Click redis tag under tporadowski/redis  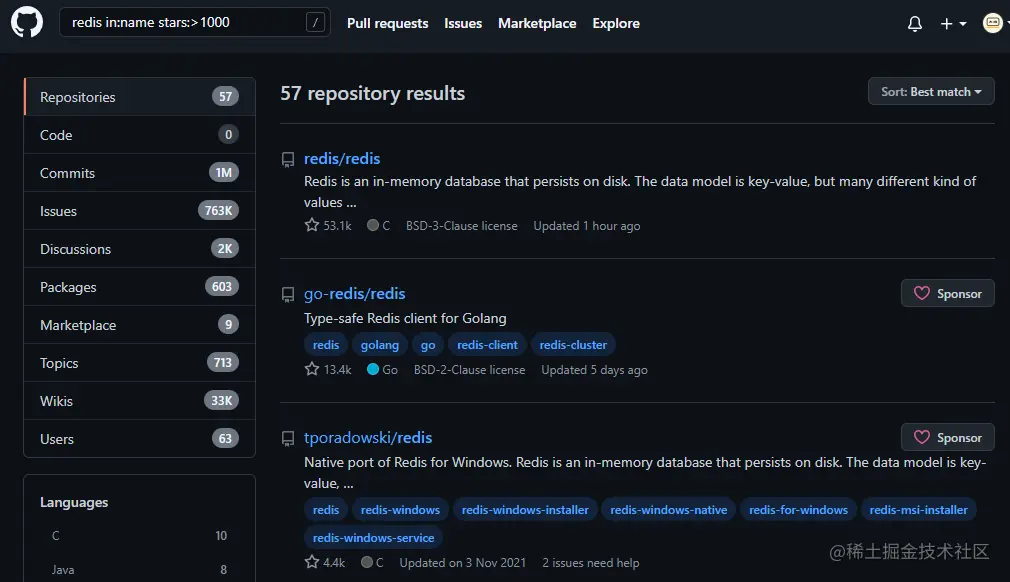[x=326, y=509]
